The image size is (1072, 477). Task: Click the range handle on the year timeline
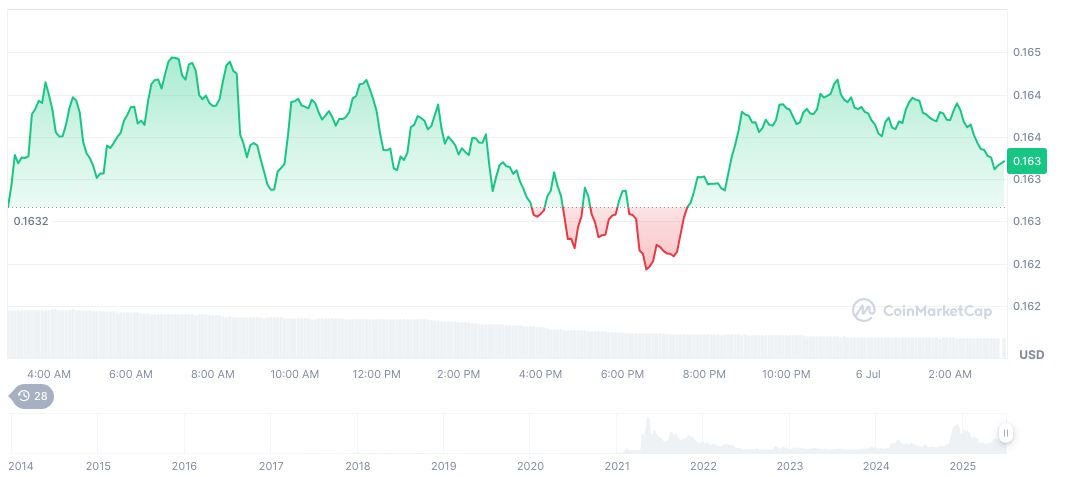click(1005, 433)
